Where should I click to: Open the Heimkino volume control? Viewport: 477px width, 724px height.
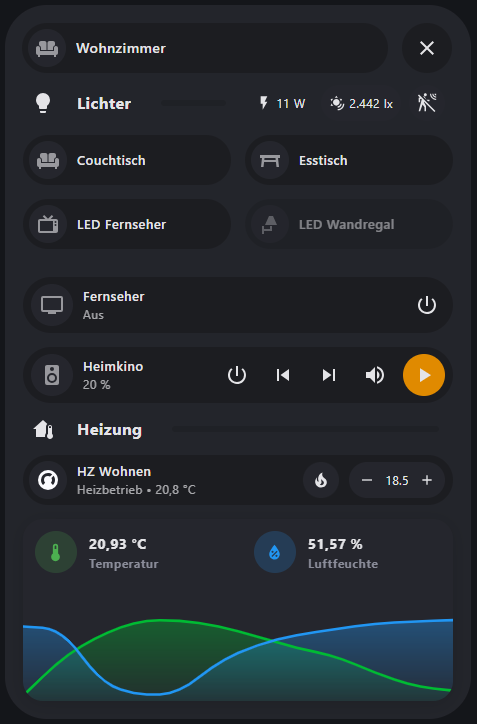tap(375, 375)
